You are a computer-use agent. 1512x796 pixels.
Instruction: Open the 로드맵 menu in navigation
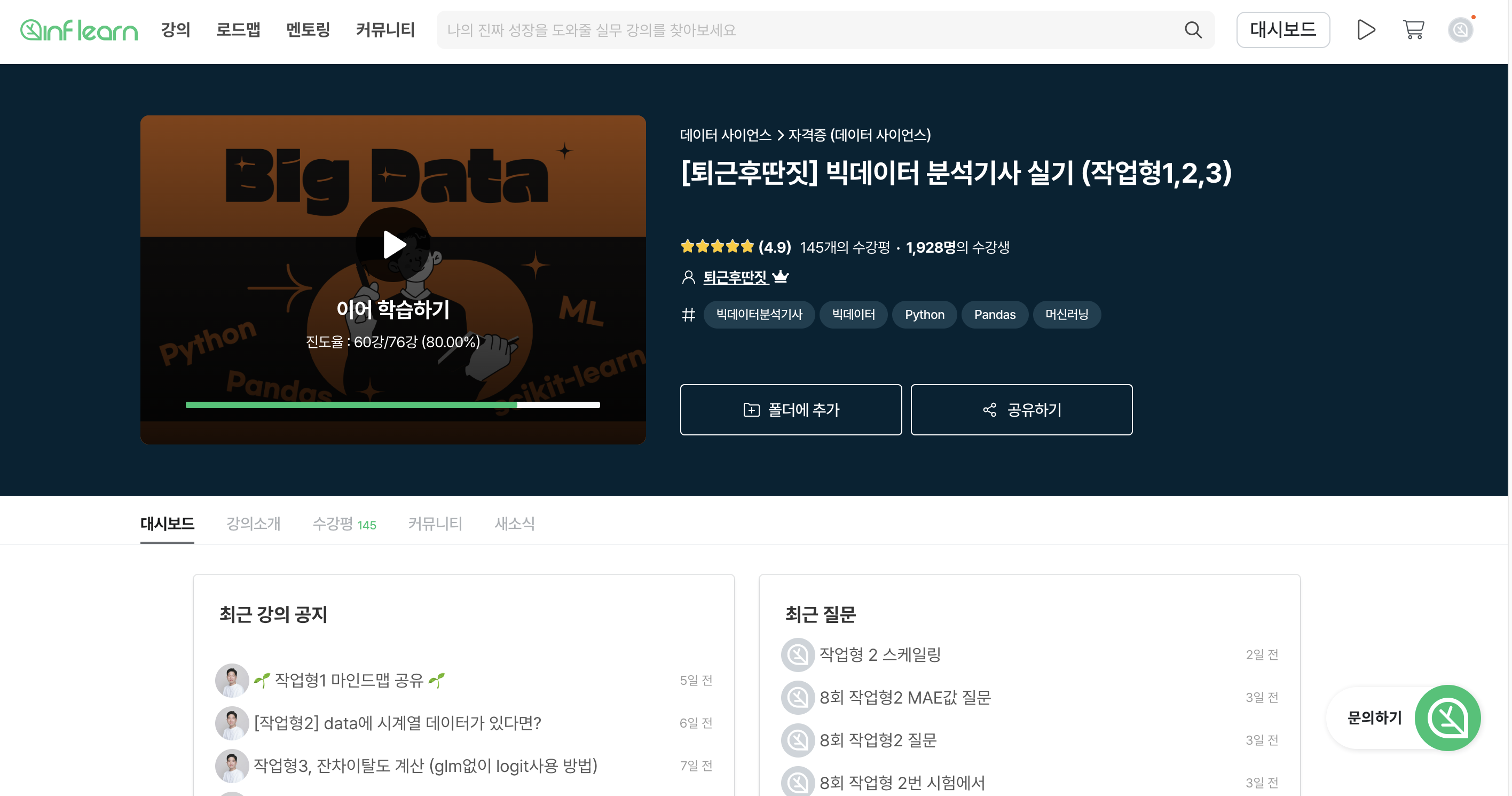coord(238,30)
